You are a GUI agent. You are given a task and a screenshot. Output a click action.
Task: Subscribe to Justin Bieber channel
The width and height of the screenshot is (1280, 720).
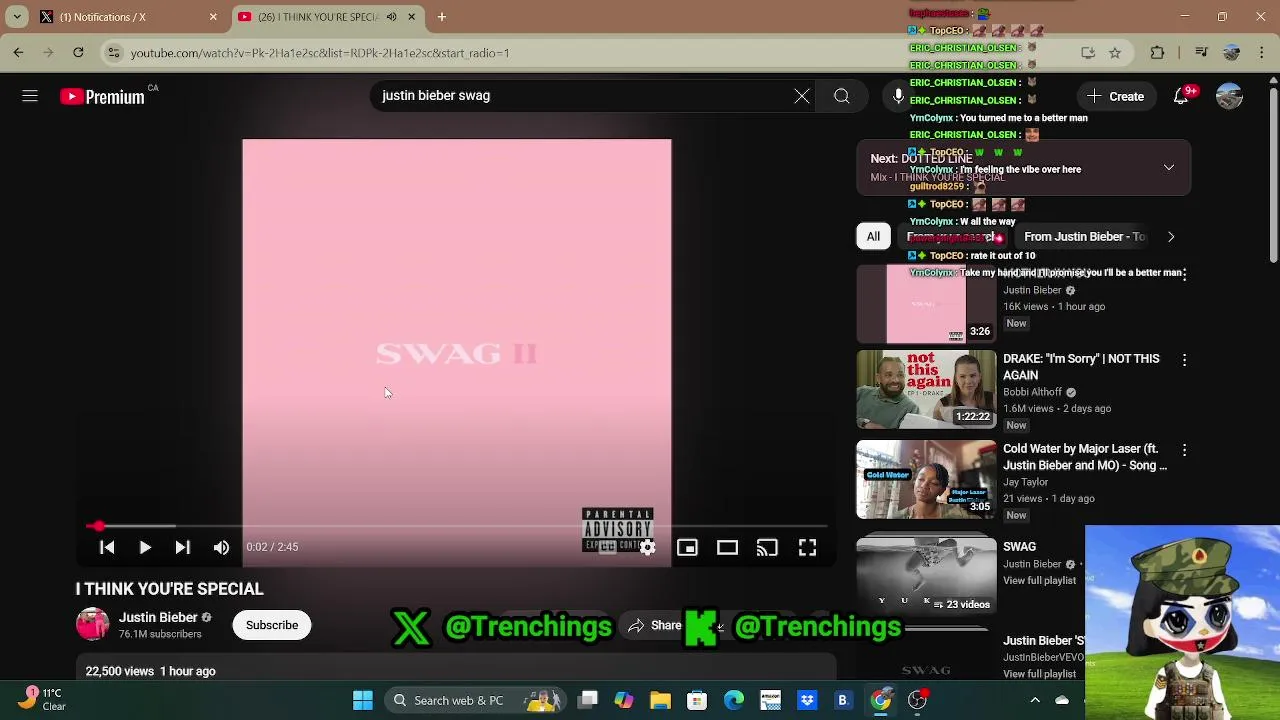pyautogui.click(x=272, y=625)
